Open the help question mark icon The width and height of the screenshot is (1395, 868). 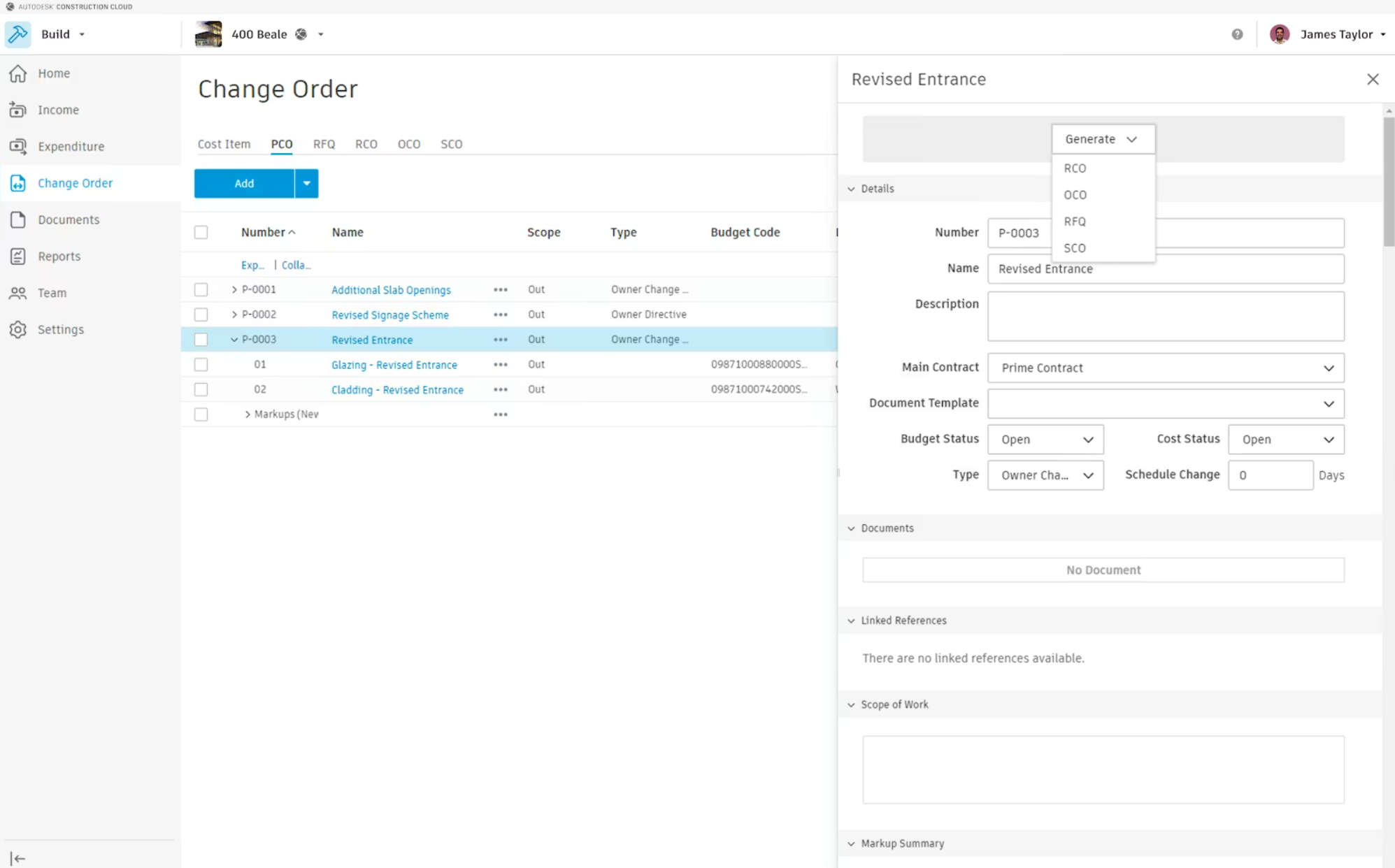(1237, 34)
